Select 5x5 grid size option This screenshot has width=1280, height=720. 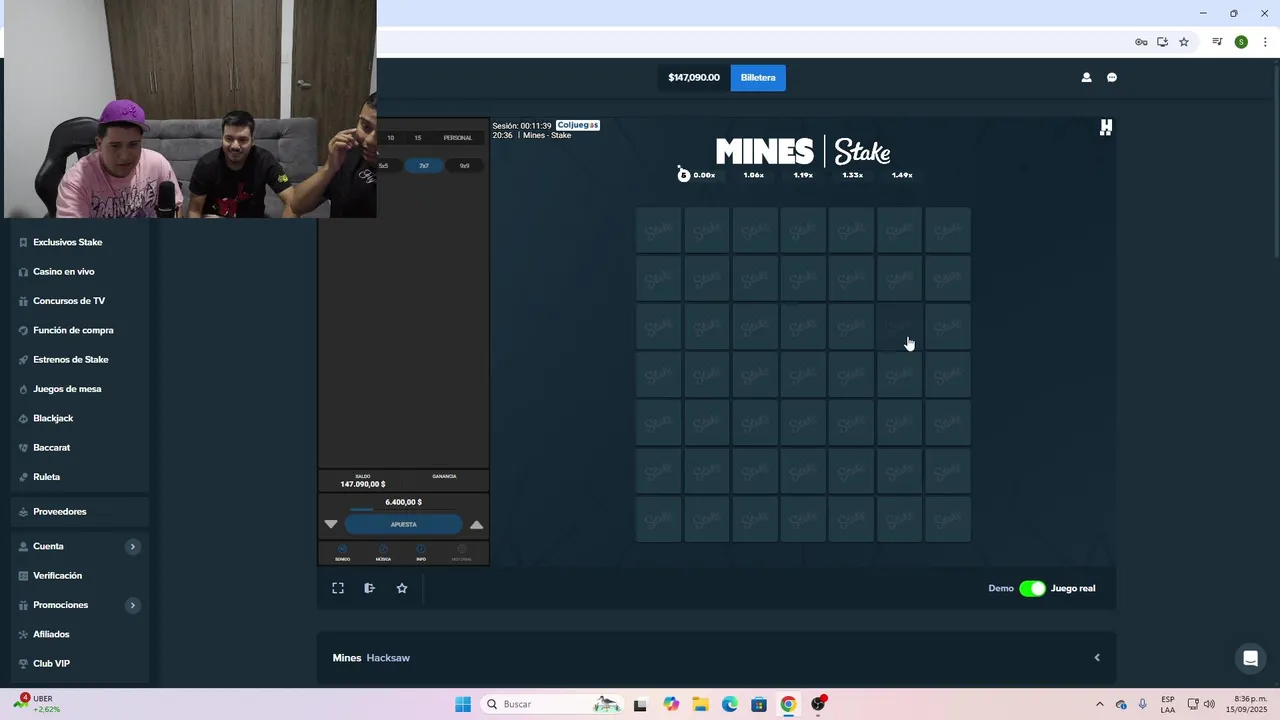tap(384, 166)
